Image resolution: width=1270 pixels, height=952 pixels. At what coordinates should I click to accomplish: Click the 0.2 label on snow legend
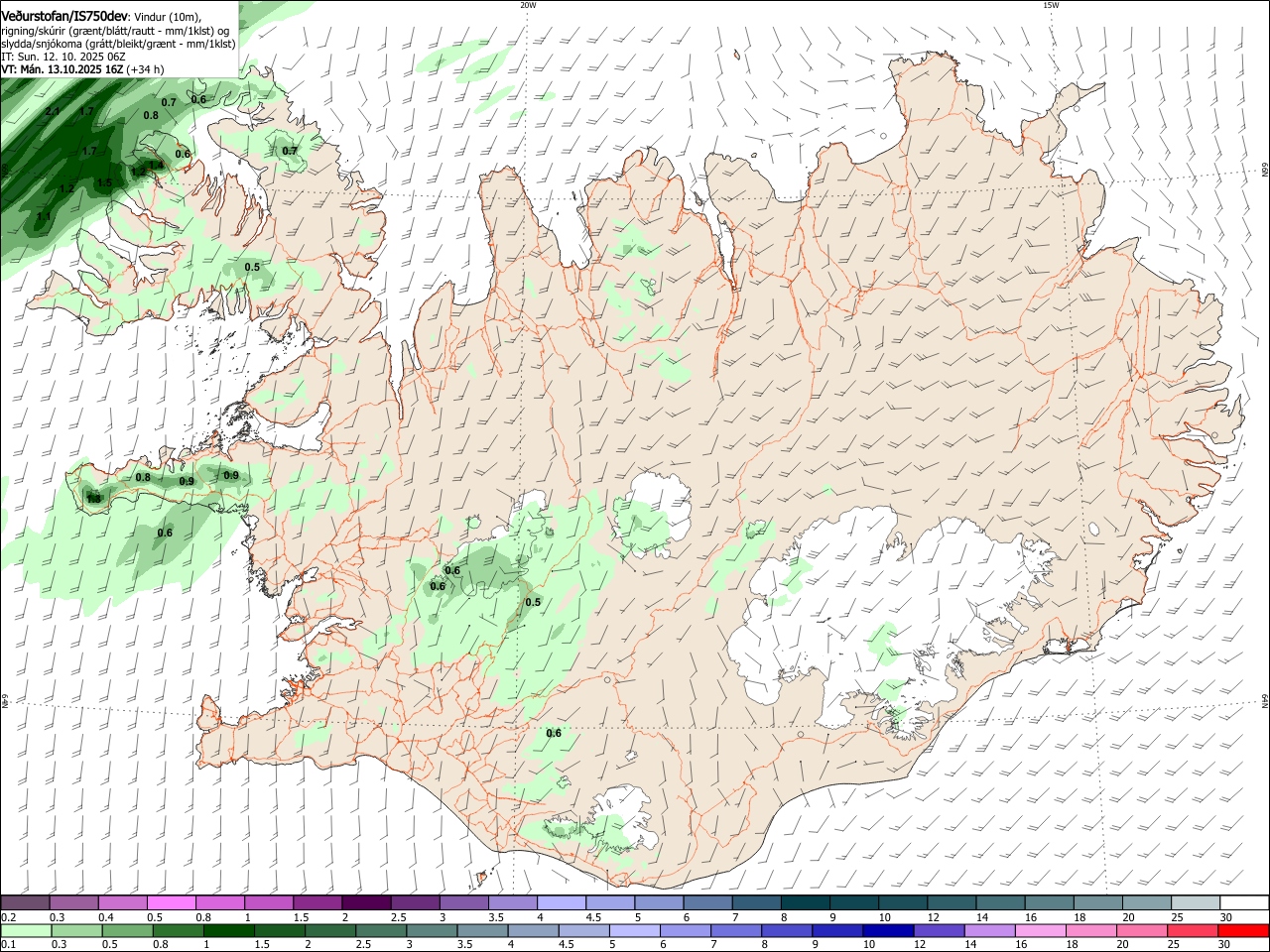(x=8, y=917)
